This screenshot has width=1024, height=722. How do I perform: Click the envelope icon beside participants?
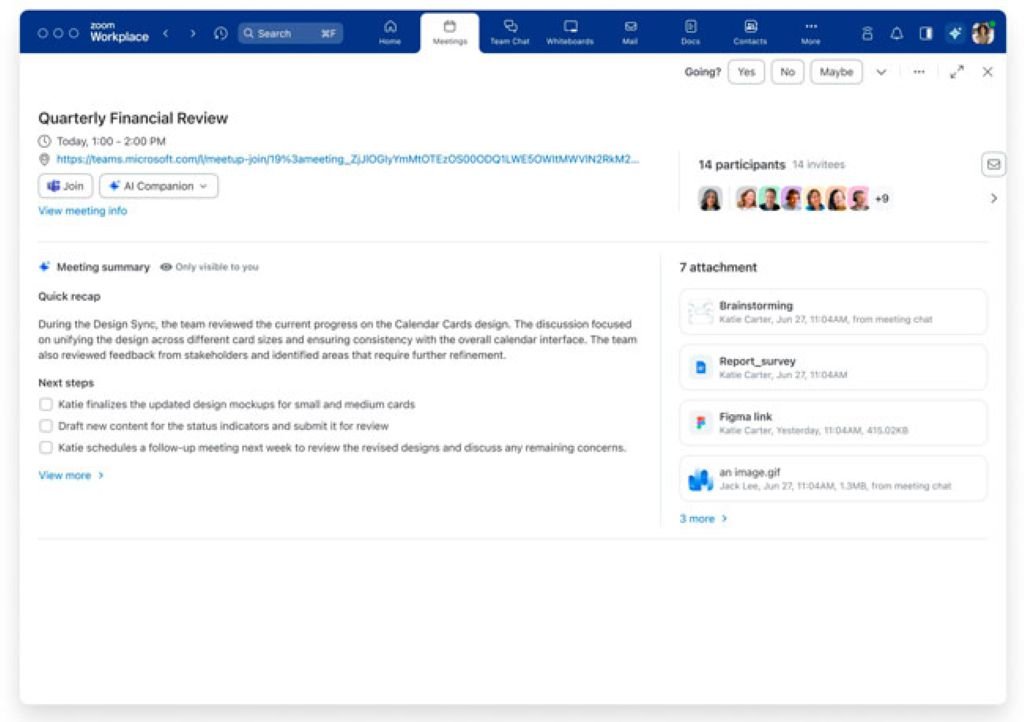[x=993, y=164]
